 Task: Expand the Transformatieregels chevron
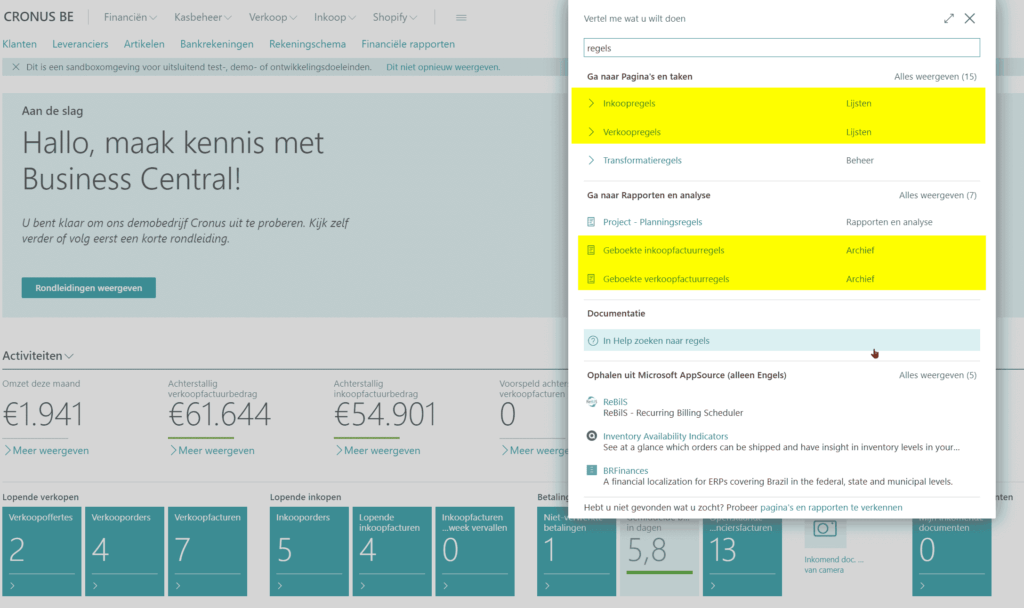pyautogui.click(x=591, y=160)
